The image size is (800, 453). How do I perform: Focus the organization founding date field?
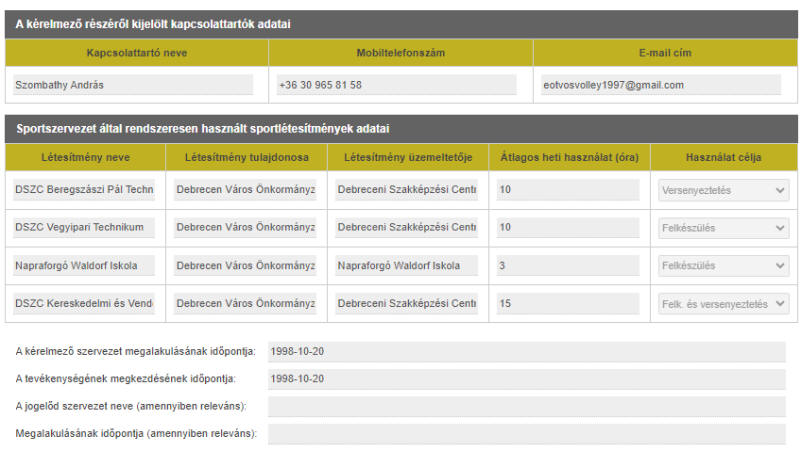click(526, 352)
